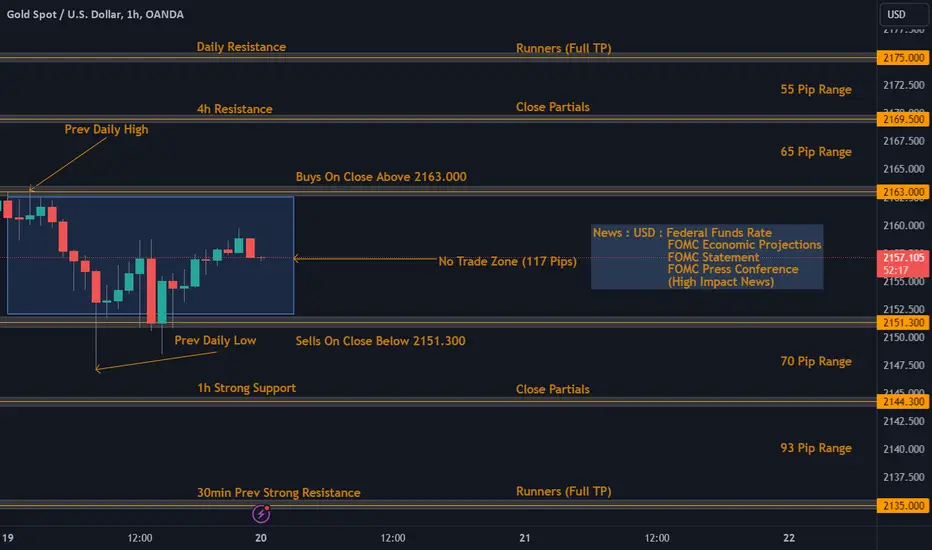Select Runners (Full TP) text near 2135.000 line

563,492
